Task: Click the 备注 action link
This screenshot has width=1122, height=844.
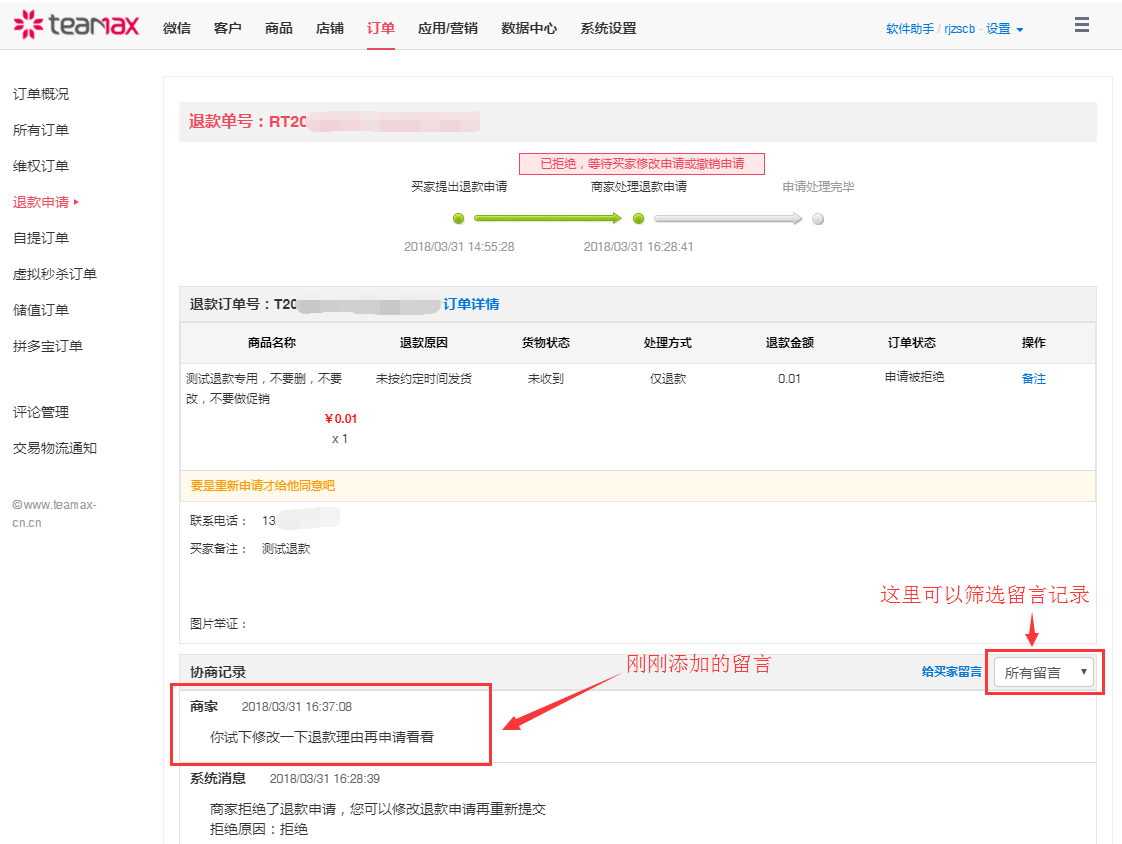Action: coord(1033,379)
